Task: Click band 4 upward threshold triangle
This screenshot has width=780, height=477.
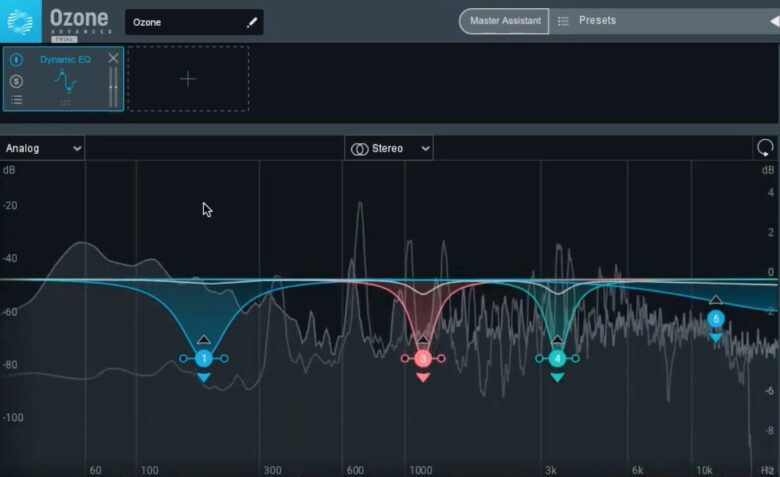Action: coord(557,340)
